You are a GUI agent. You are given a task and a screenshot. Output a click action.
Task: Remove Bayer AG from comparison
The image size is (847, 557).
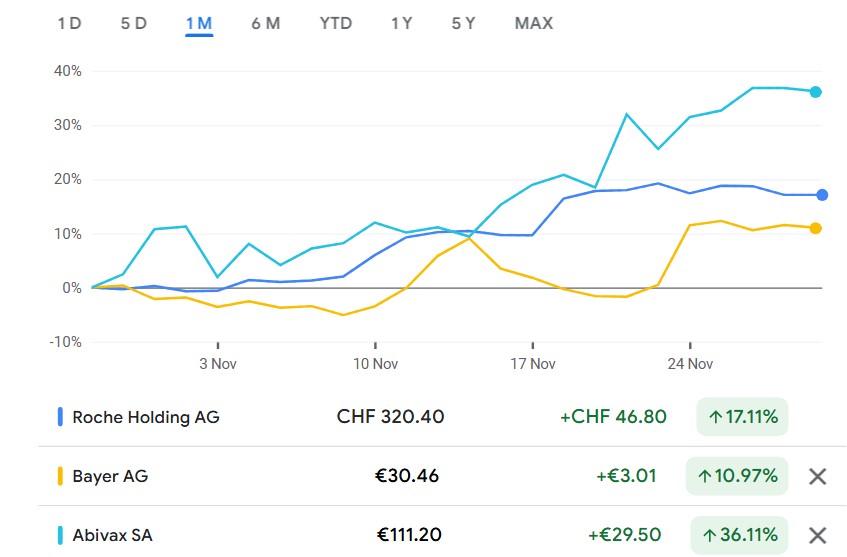(x=817, y=476)
